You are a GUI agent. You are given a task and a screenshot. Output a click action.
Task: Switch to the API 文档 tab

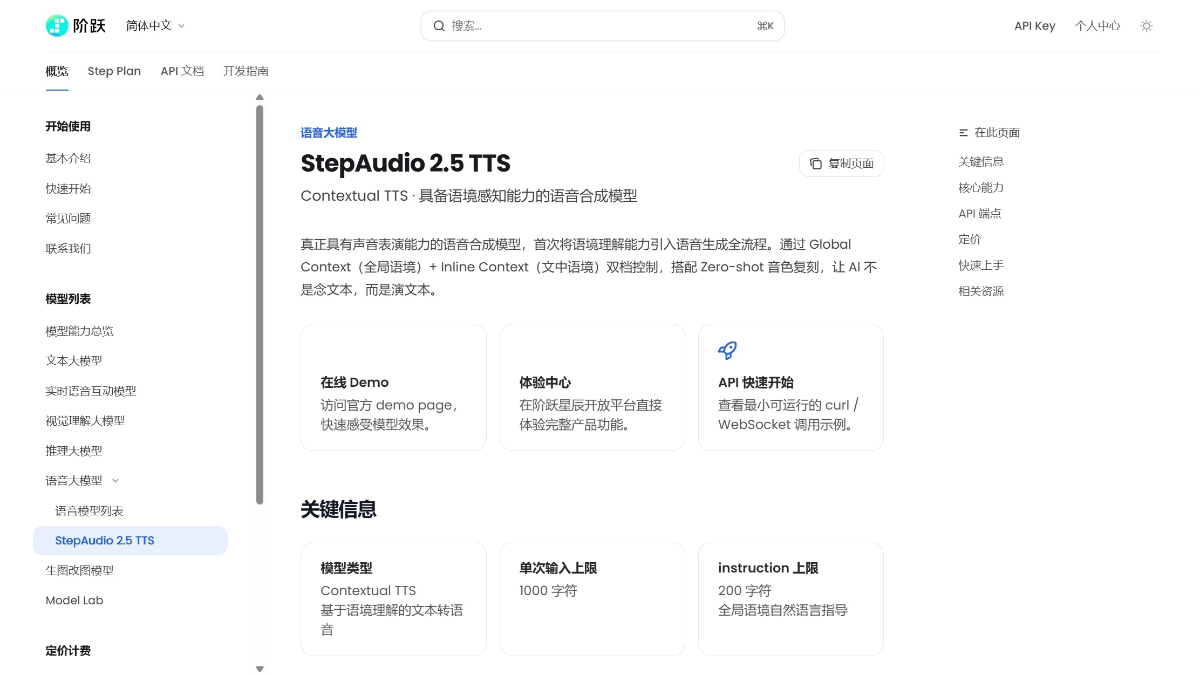(182, 71)
